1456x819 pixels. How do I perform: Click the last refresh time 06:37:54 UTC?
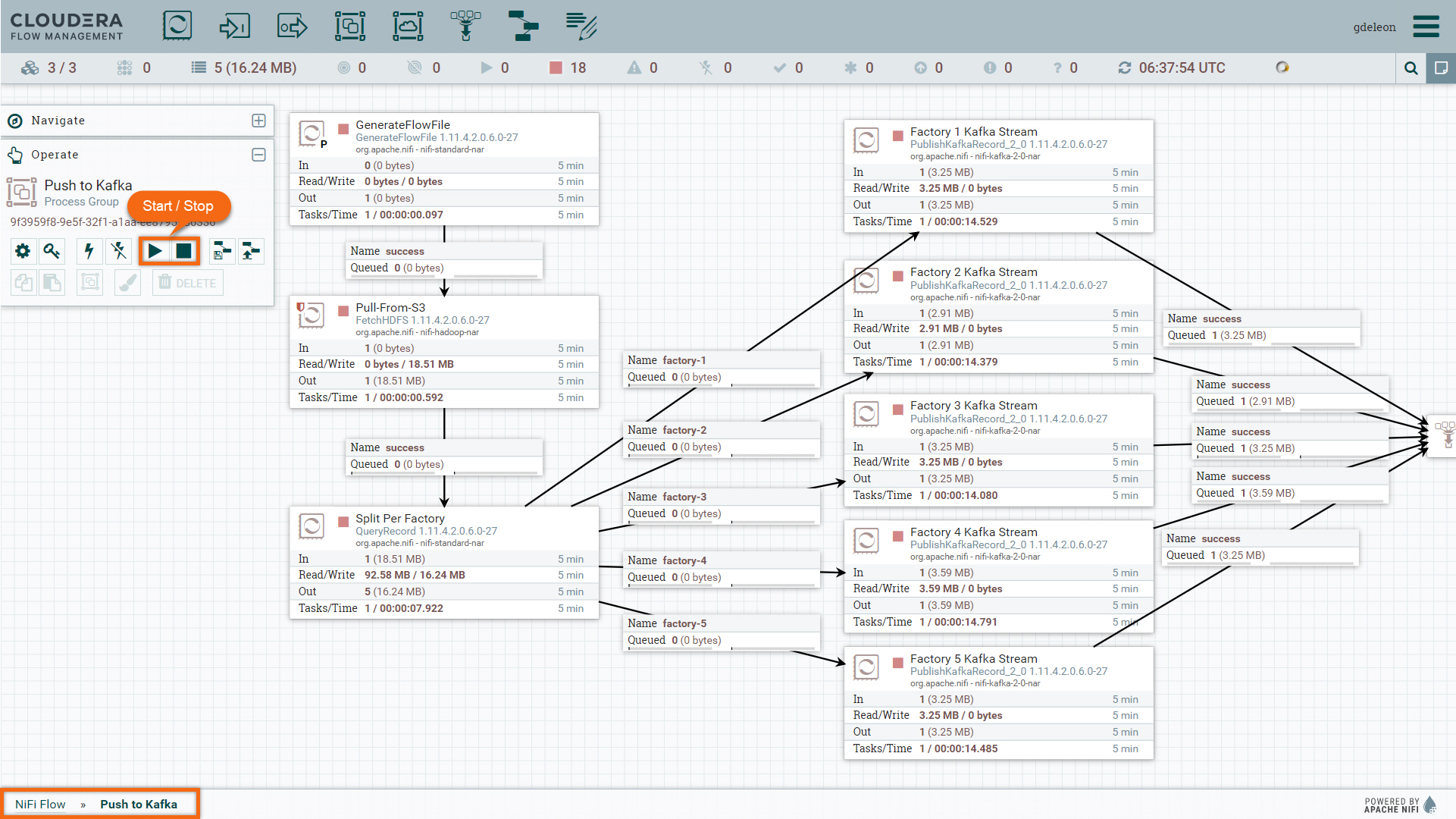coord(1182,68)
